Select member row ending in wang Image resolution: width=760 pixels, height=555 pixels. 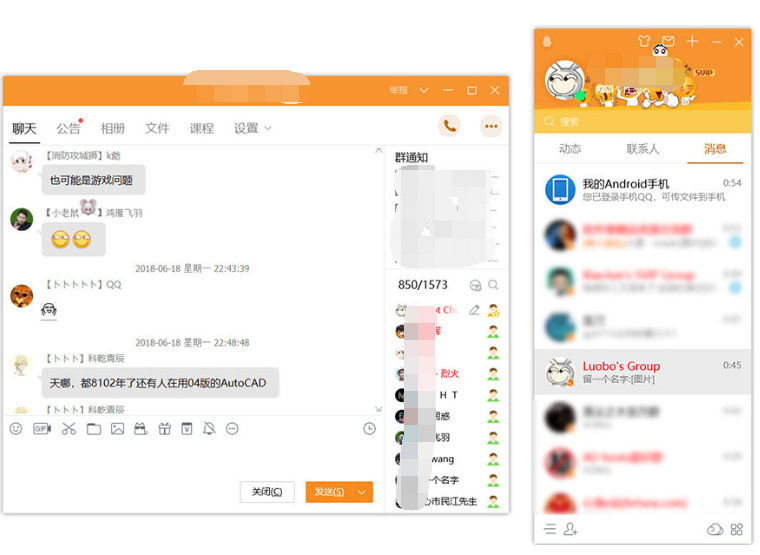point(447,459)
